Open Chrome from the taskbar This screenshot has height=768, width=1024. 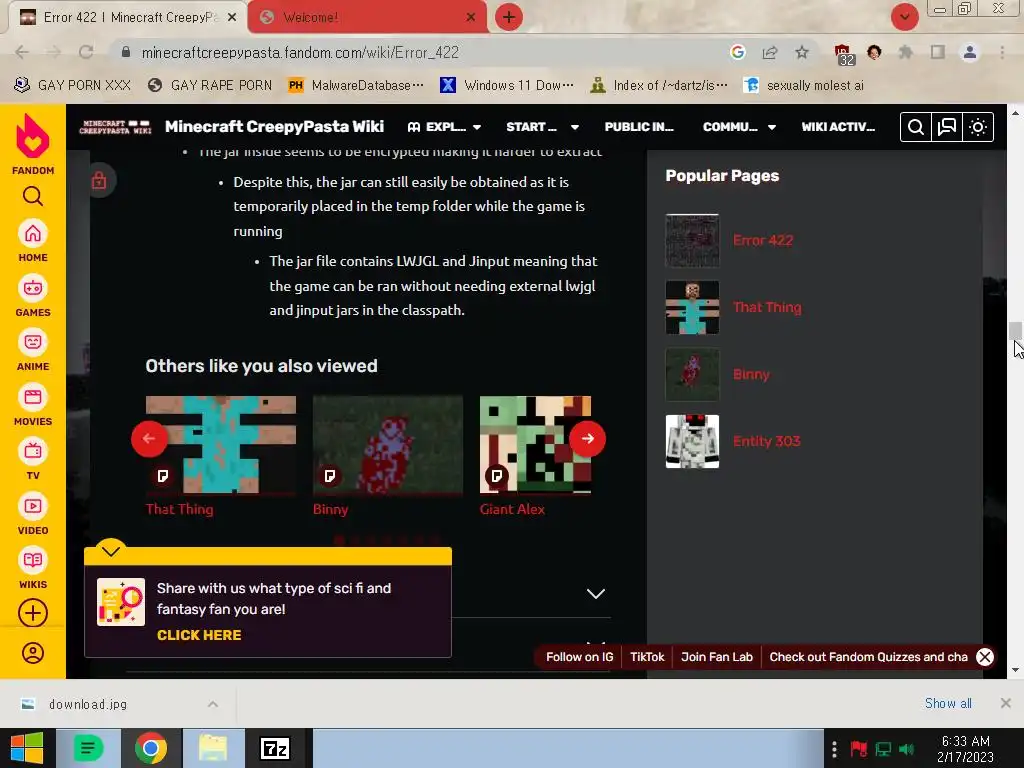[x=151, y=748]
